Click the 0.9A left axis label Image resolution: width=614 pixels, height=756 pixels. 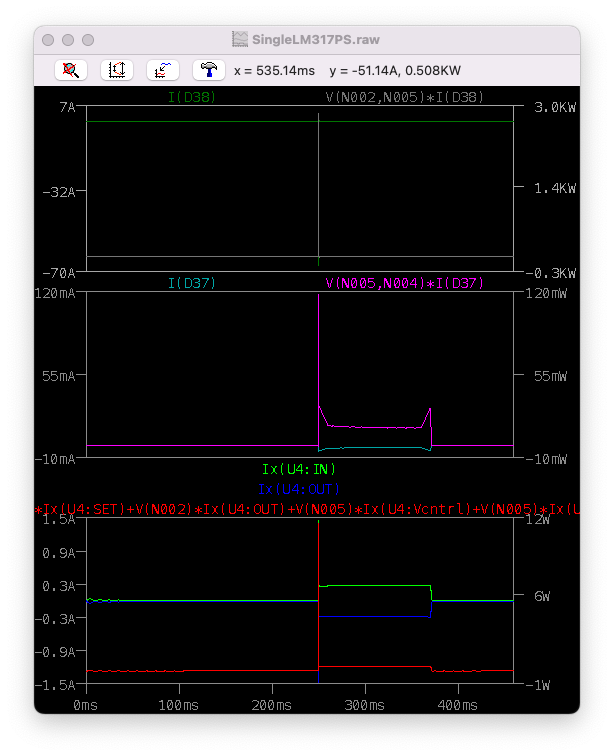pyautogui.click(x=59, y=553)
